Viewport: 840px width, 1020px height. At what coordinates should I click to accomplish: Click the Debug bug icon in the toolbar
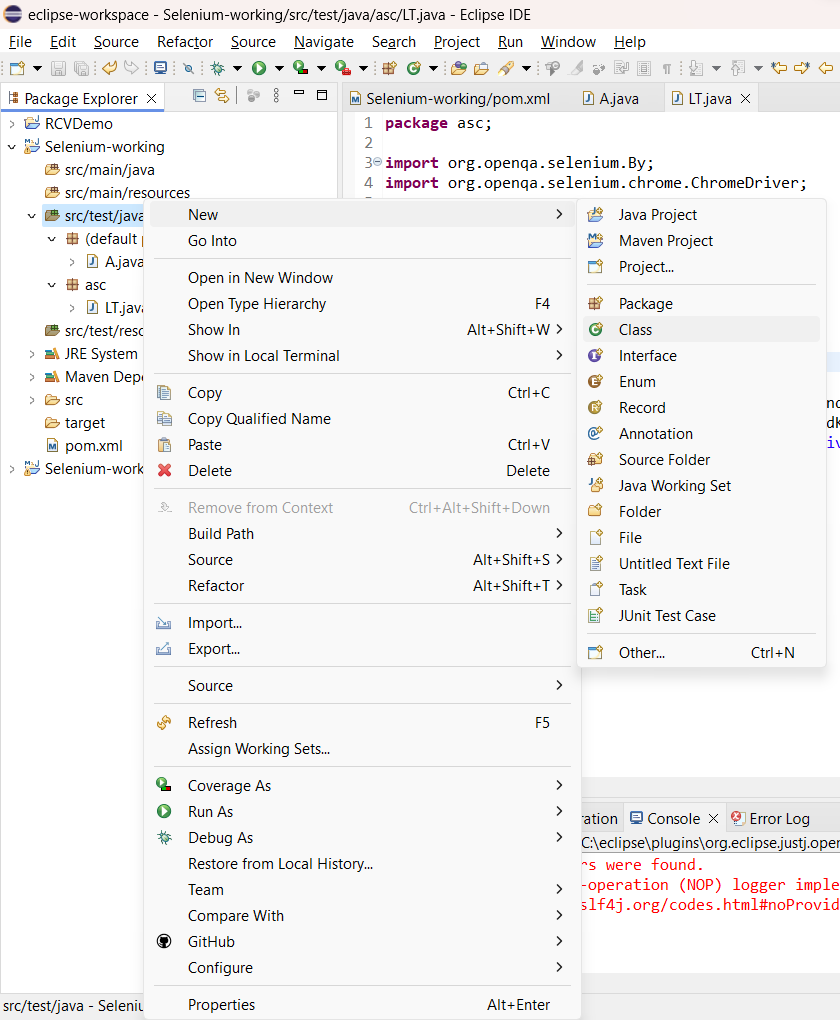[x=217, y=68]
